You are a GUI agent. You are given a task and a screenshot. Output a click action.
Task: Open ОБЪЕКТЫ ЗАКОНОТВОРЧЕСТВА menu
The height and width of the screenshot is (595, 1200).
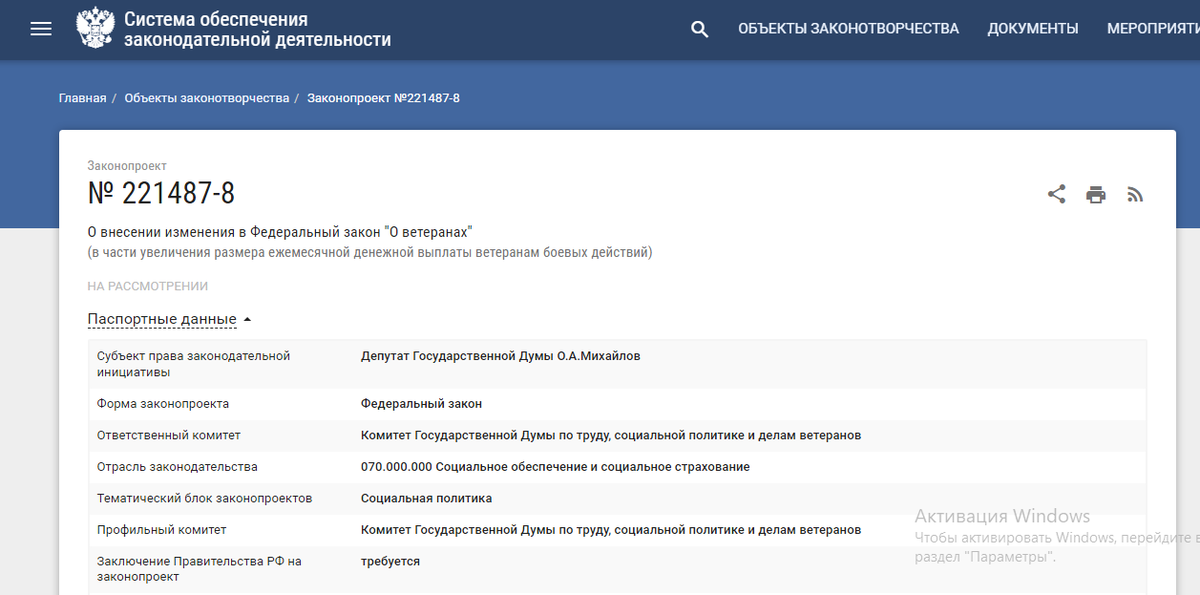point(848,29)
